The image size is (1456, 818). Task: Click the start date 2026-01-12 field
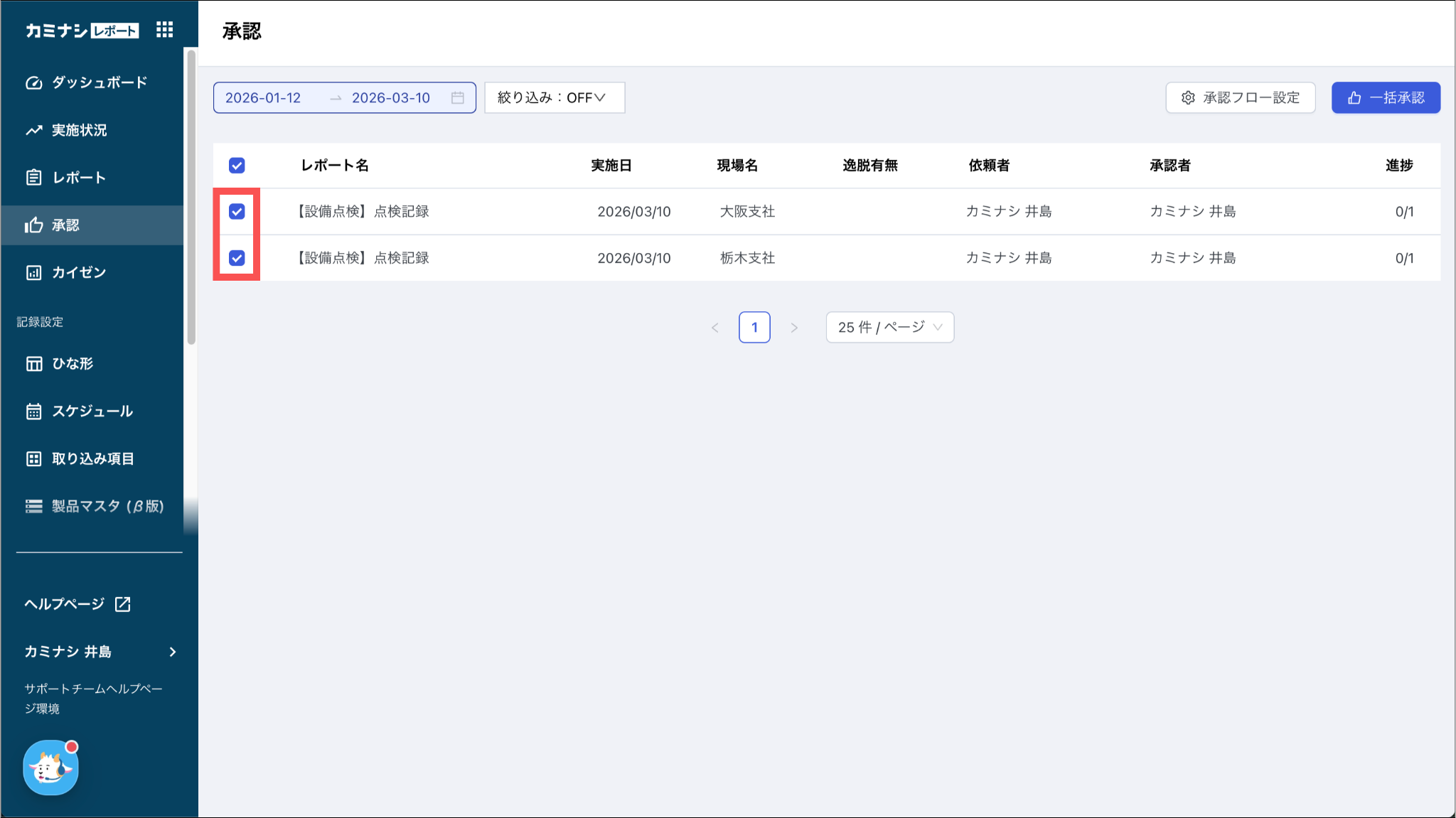coord(264,98)
